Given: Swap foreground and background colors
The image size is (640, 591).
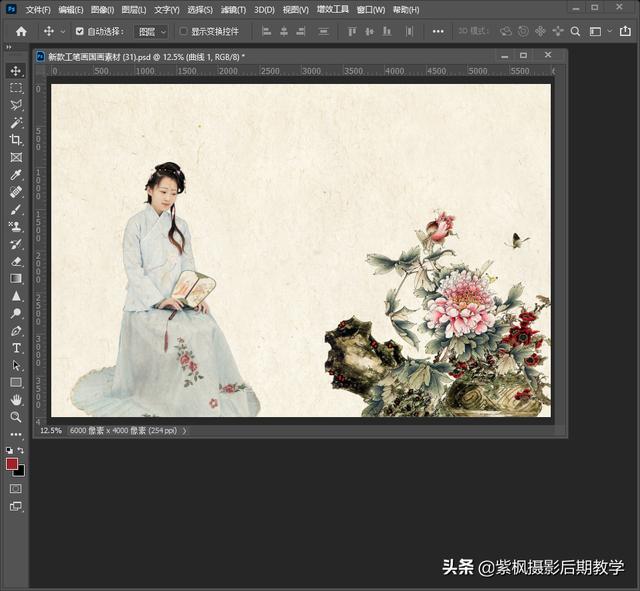Looking at the screenshot, I should tap(20, 450).
